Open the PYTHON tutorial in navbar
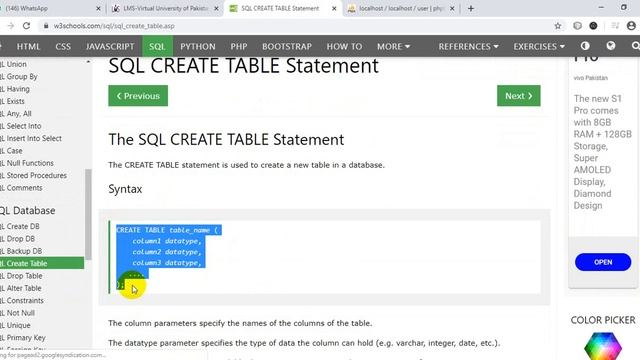 tap(198, 46)
